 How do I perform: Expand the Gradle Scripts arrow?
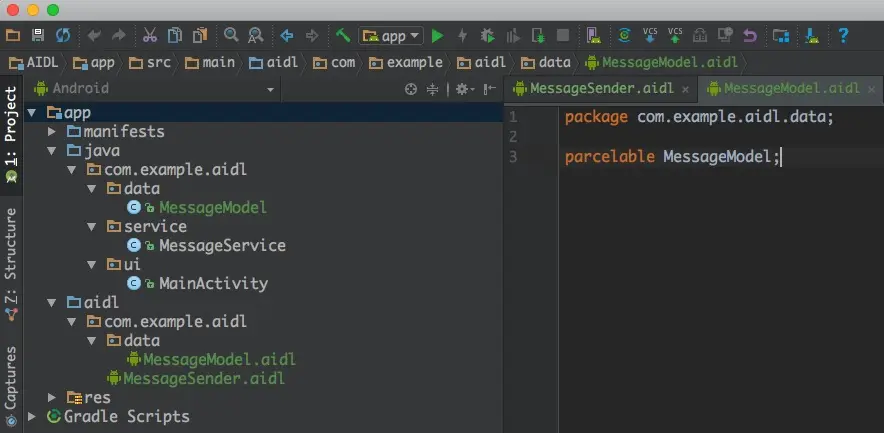(32, 417)
